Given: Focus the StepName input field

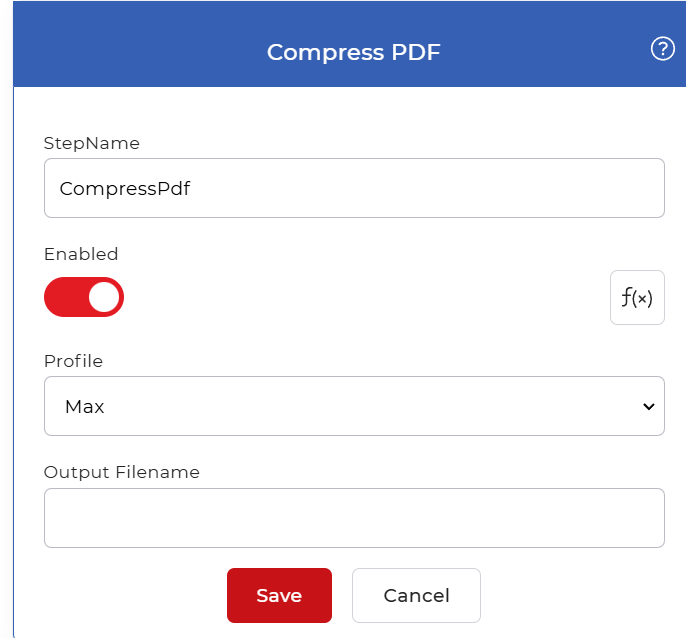Looking at the screenshot, I should pyautogui.click(x=354, y=188).
